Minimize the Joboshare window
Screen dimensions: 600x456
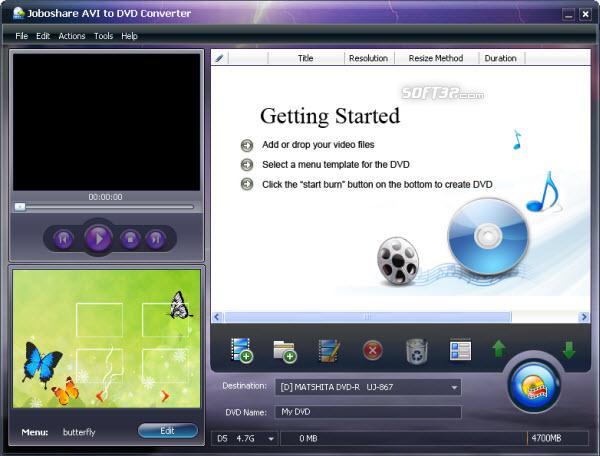click(x=568, y=15)
